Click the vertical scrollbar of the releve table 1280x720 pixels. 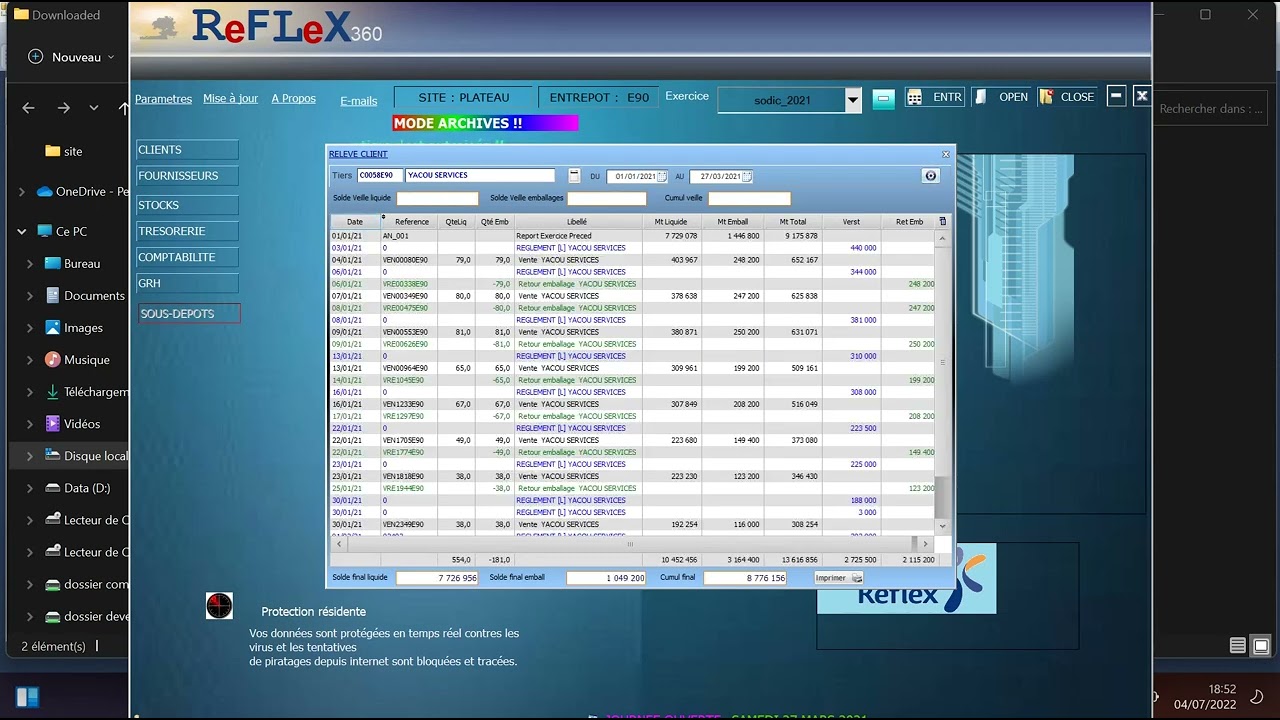coord(941,381)
